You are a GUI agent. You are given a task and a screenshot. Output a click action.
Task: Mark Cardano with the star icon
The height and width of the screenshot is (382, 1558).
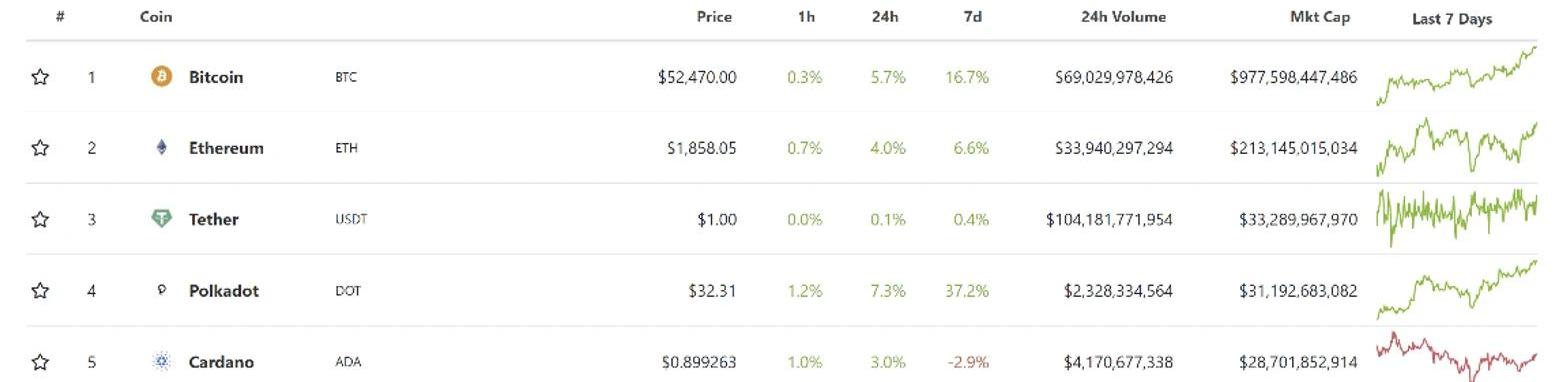(x=40, y=362)
